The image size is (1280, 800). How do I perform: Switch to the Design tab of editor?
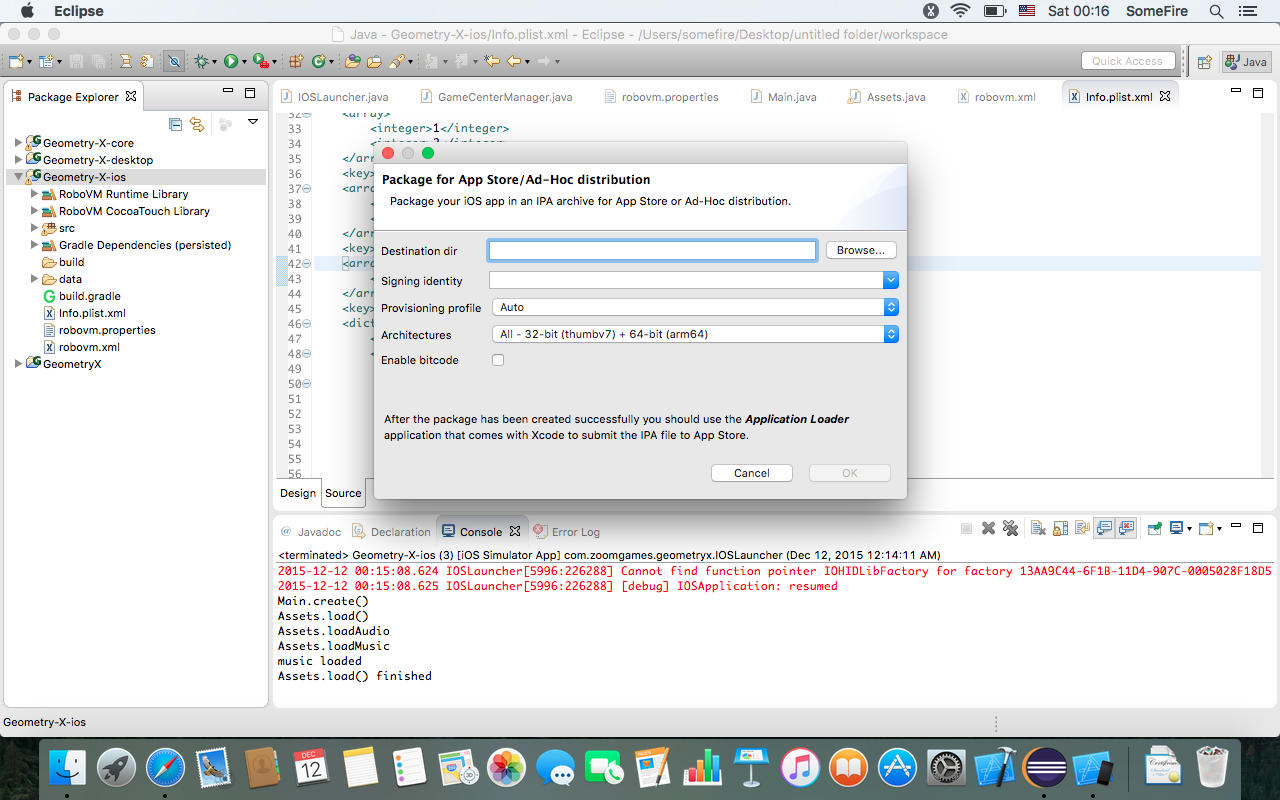point(298,493)
